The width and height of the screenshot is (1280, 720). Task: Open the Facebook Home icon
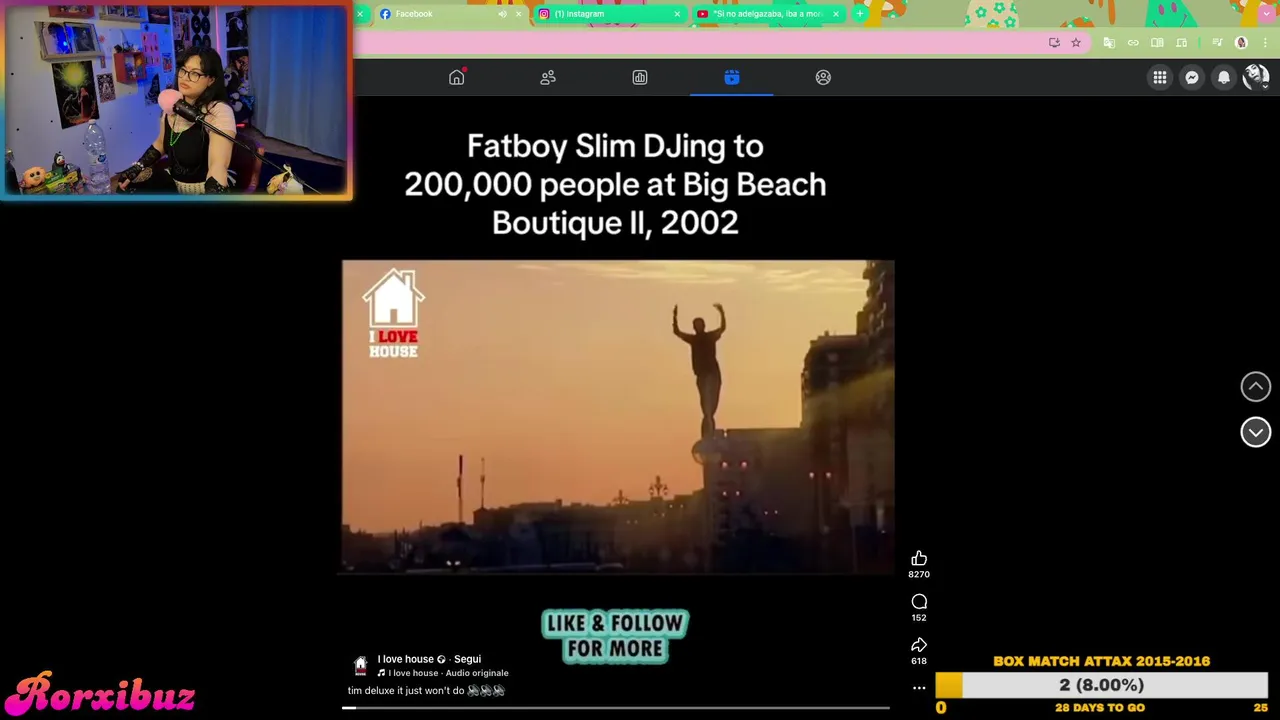(457, 77)
